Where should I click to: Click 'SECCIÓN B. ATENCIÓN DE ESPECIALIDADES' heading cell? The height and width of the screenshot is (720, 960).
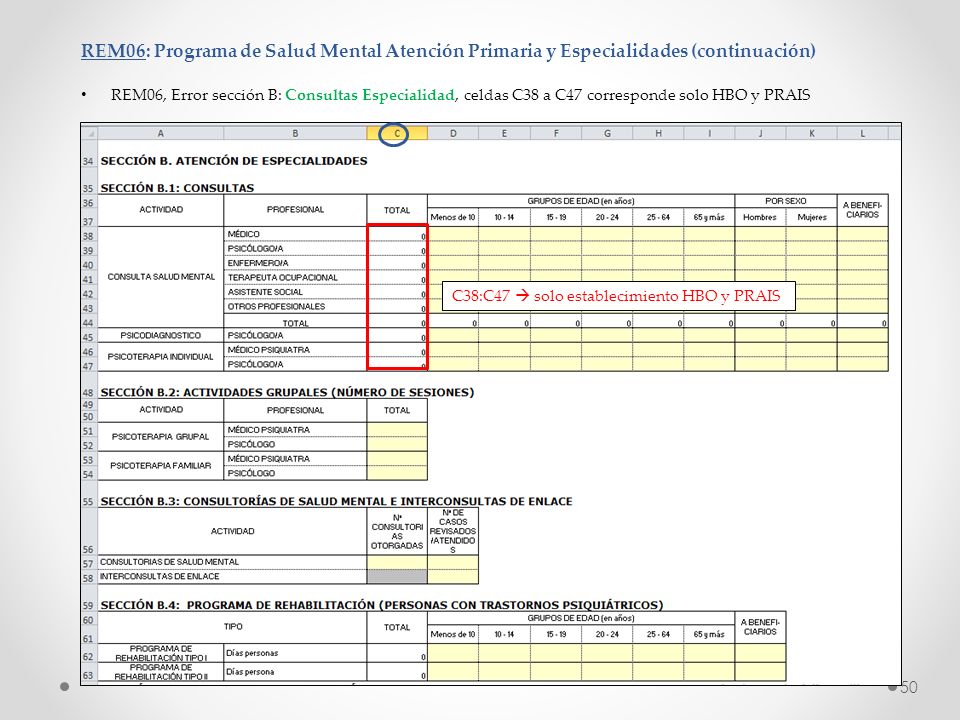(234, 161)
